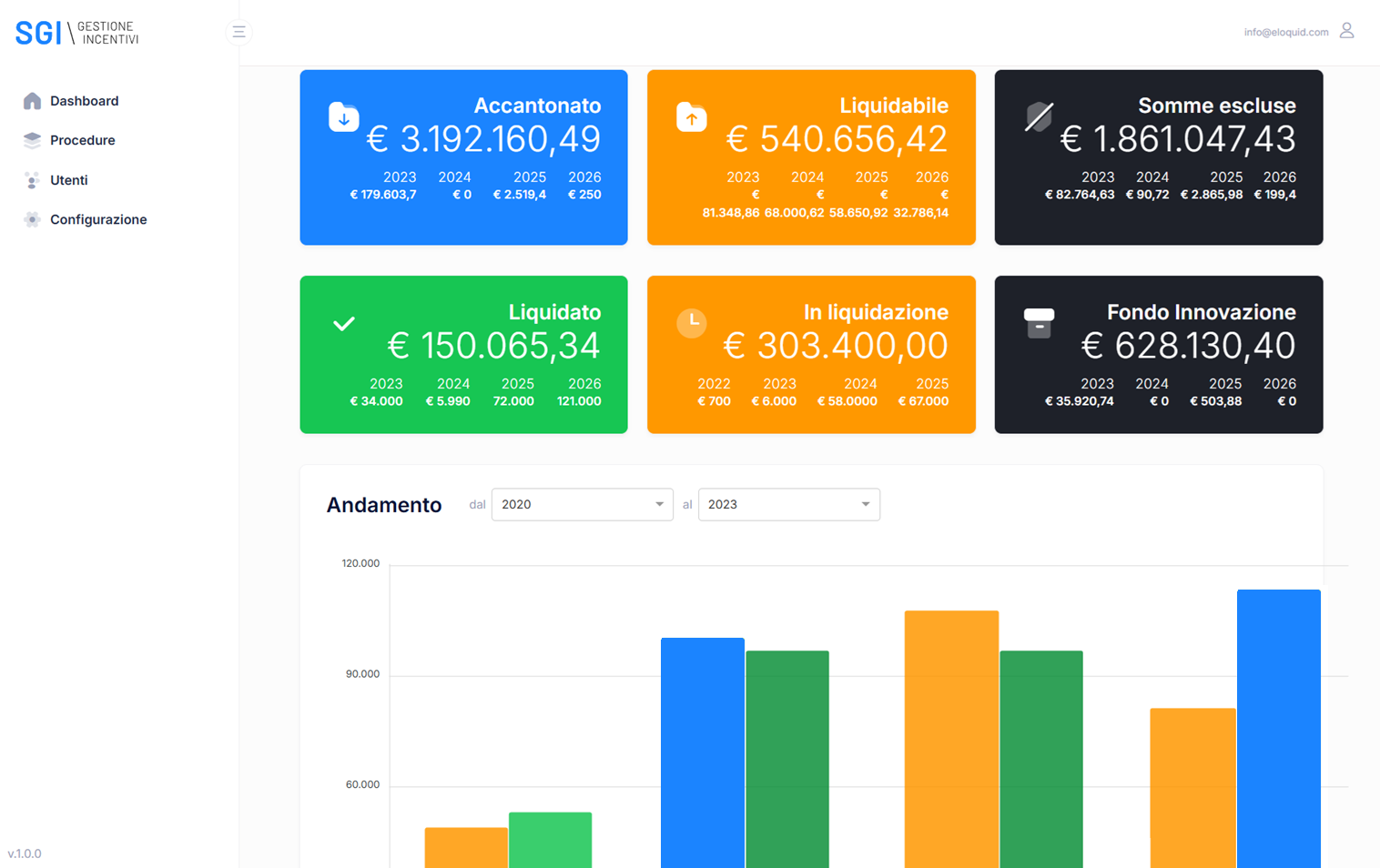The image size is (1380, 868).
Task: Click the archive icon on Fondo Innovazione
Action: pos(1038,323)
